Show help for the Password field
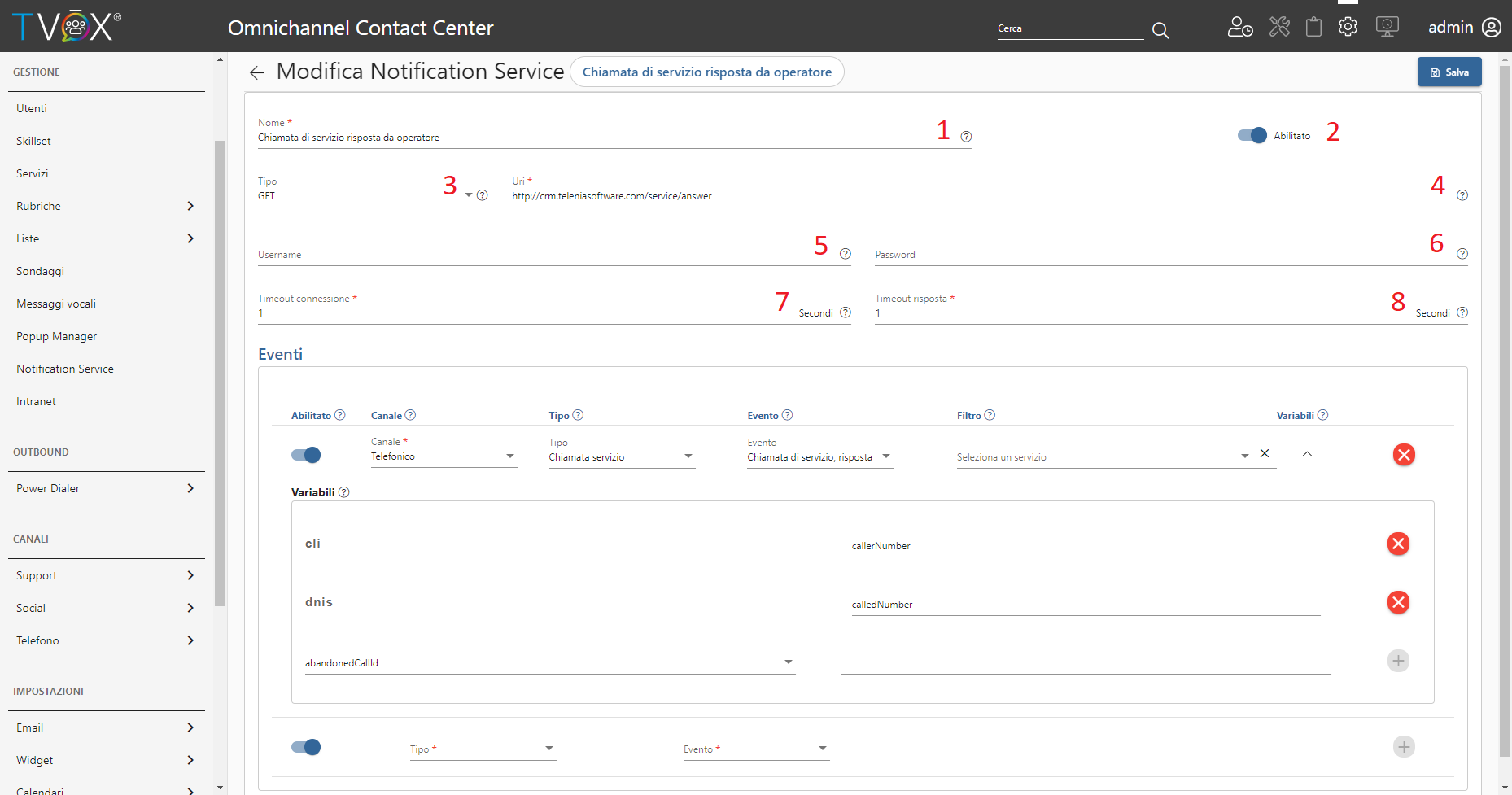1512x795 pixels. tap(1462, 254)
